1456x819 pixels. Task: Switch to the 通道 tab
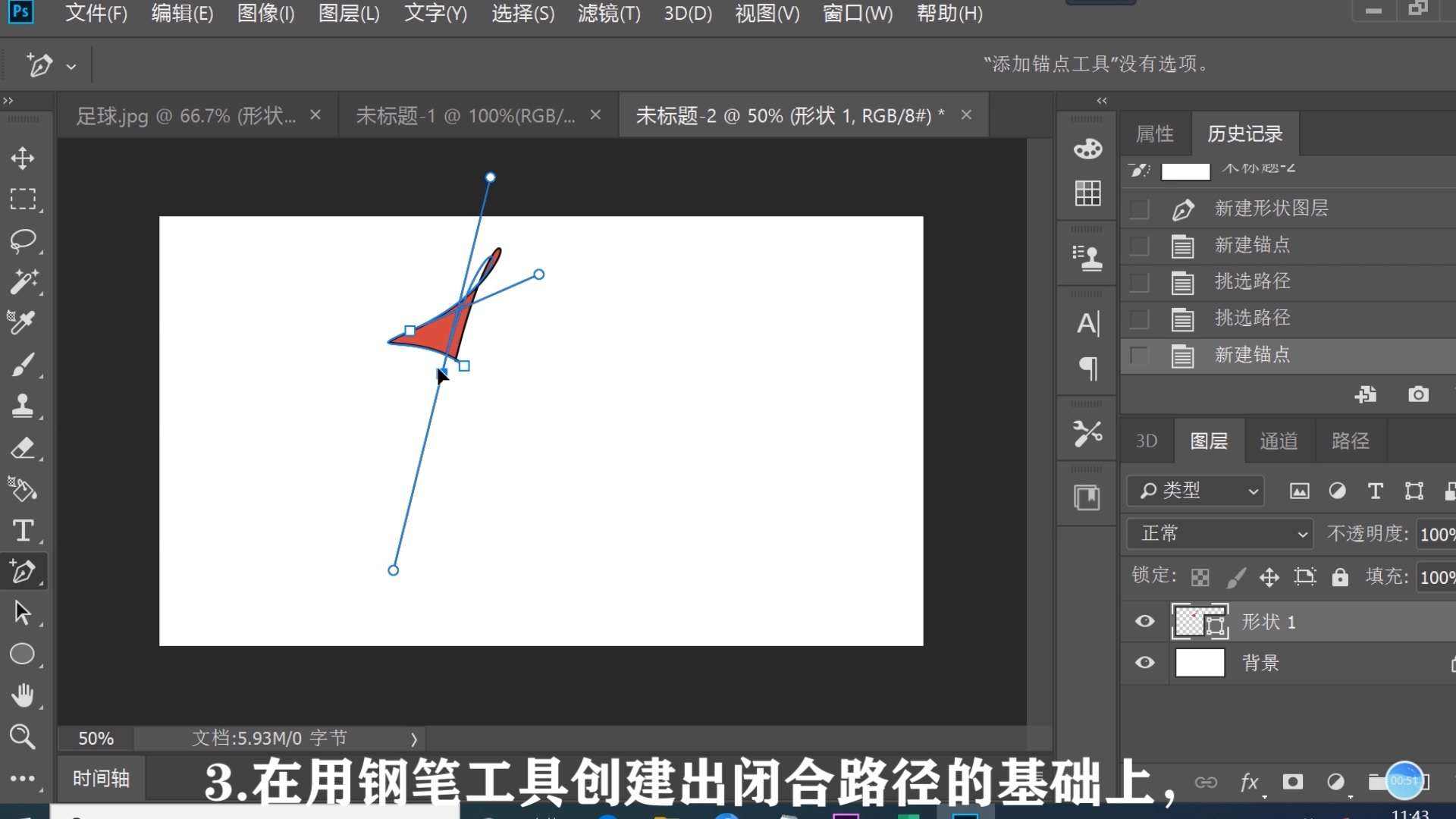click(x=1279, y=441)
